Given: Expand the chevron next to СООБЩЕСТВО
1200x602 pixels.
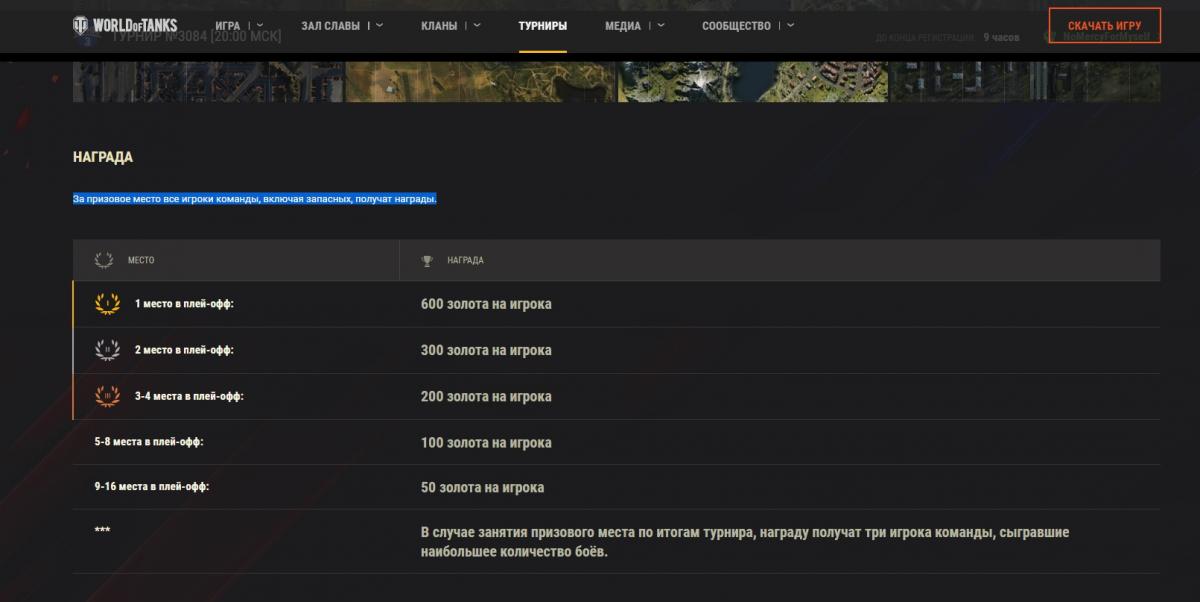Looking at the screenshot, I should 791,25.
